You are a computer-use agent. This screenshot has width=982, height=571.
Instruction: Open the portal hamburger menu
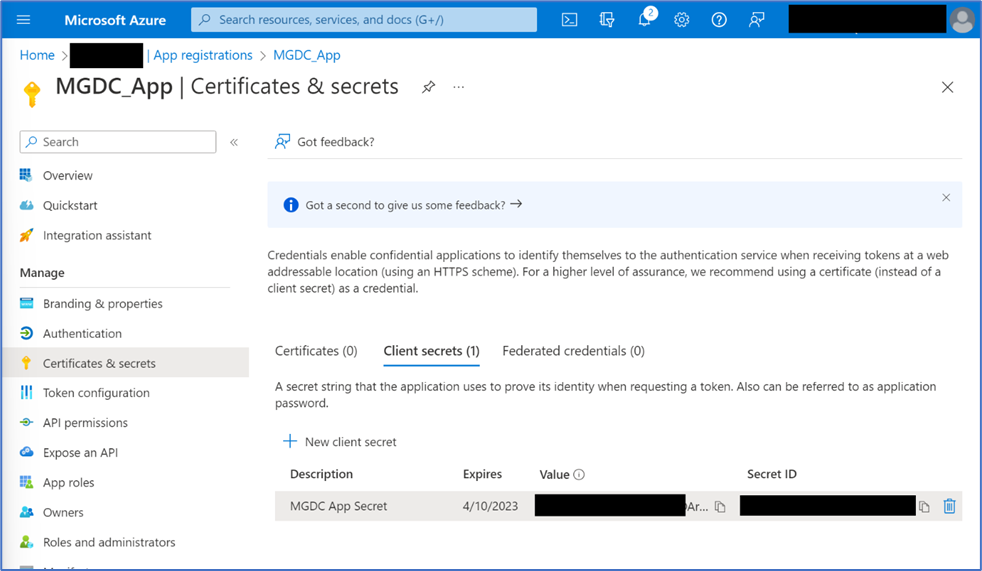[x=24, y=20]
